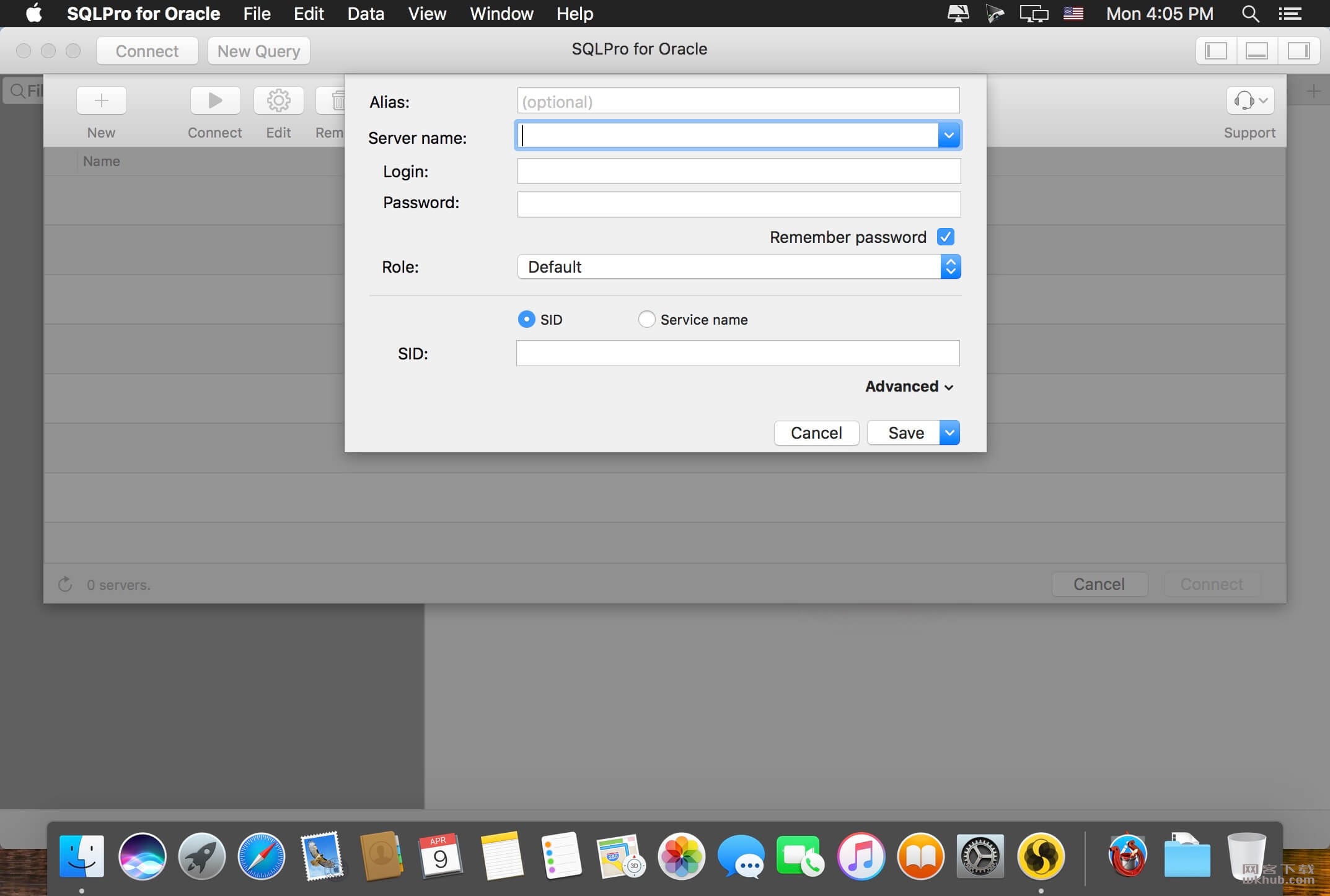1330x896 pixels.
Task: Open the Server name dropdown arrow
Action: (949, 135)
